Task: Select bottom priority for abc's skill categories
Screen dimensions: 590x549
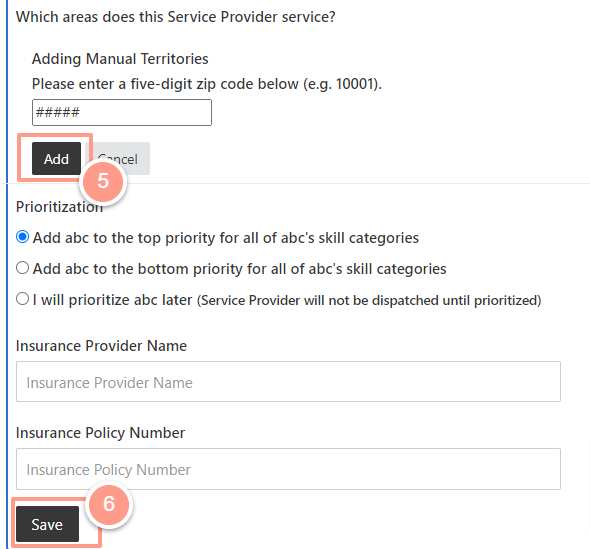Action: 23,268
